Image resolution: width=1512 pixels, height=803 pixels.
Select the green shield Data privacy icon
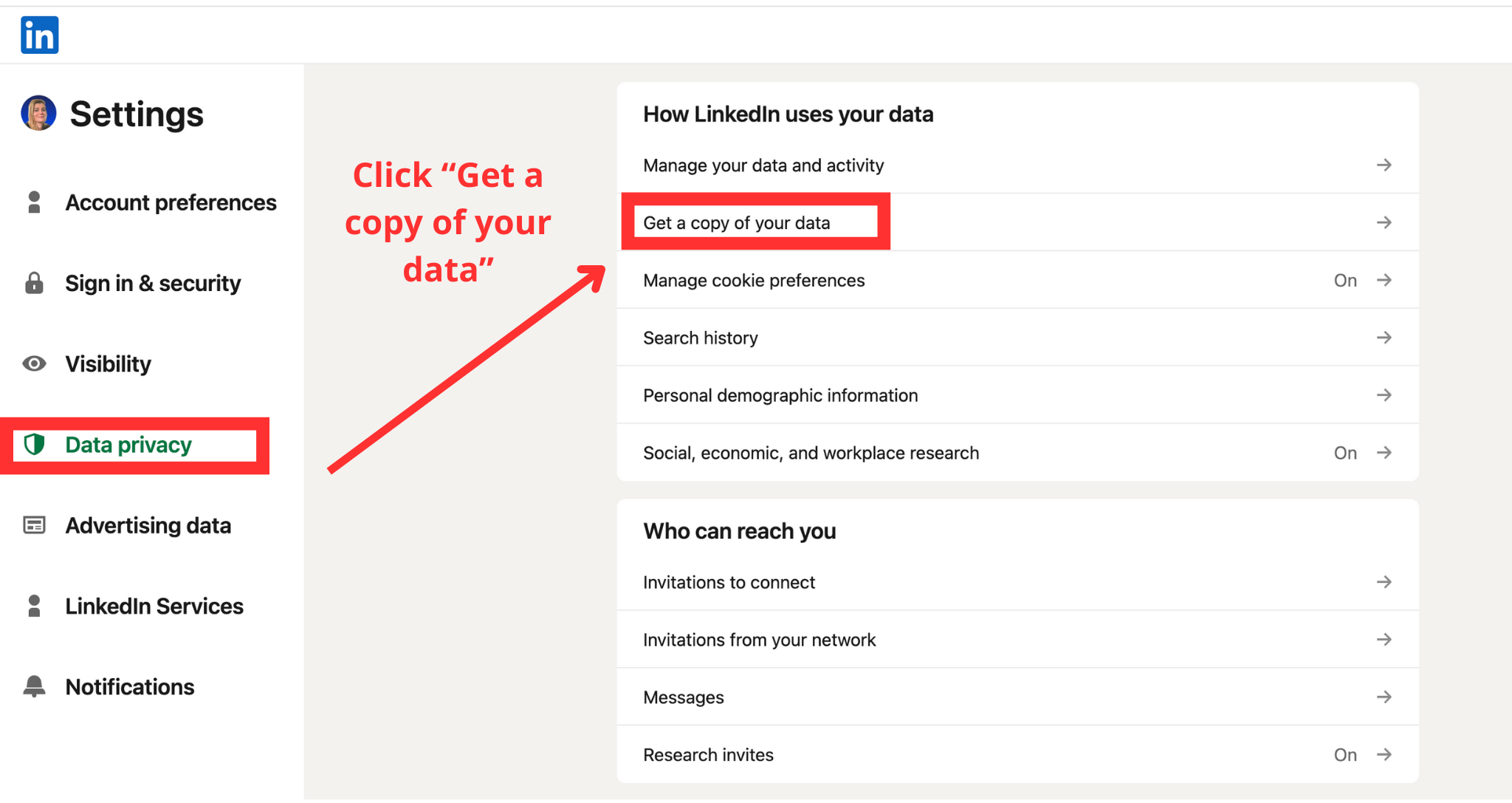34,445
